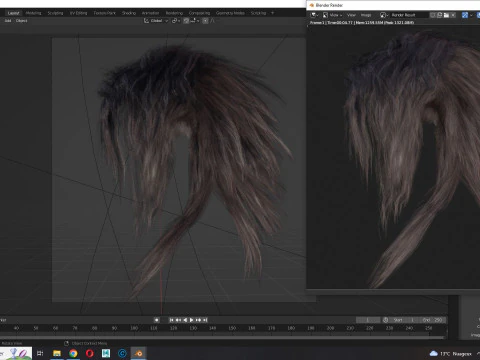
Task: Open Global transform orientation dropdown
Action: pyautogui.click(x=156, y=21)
